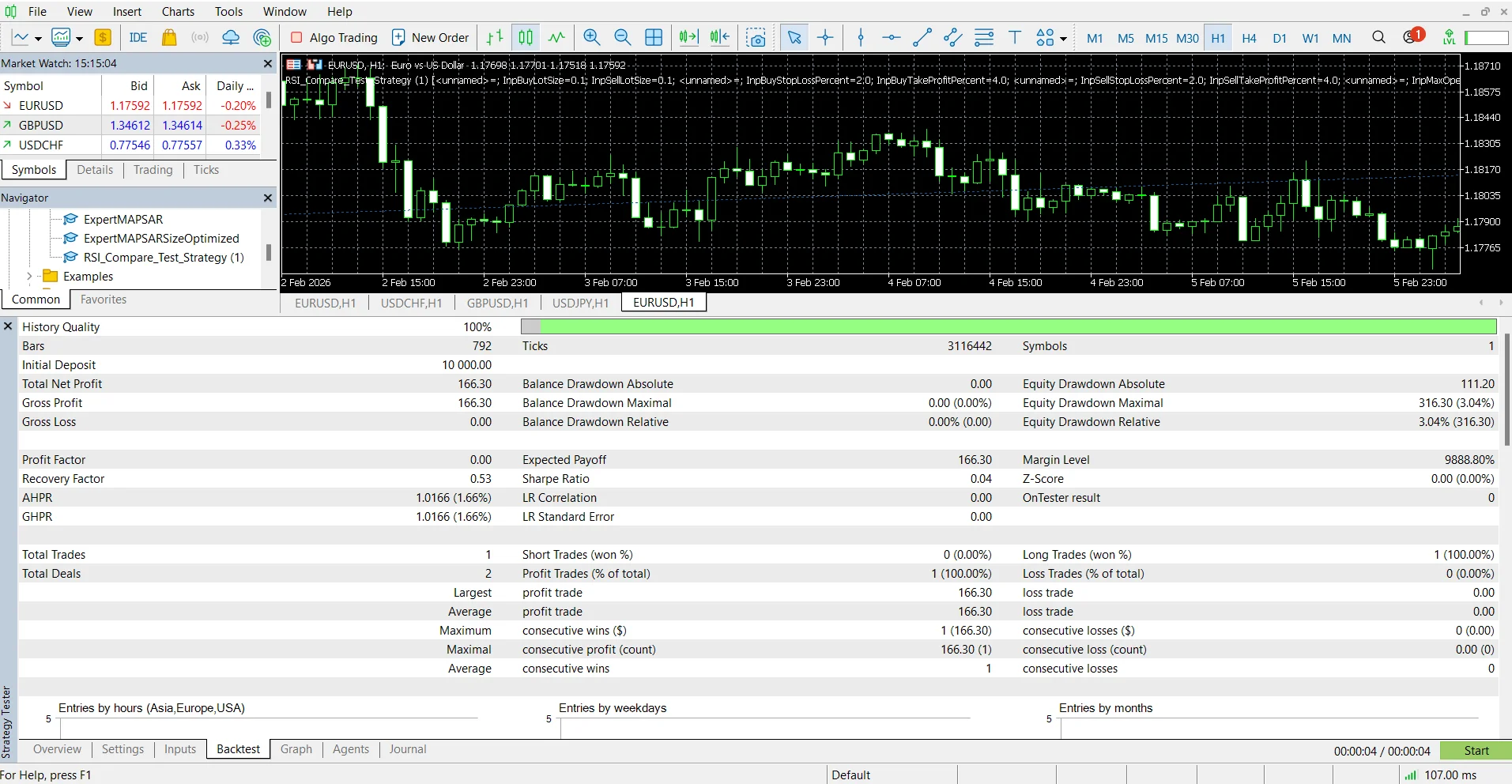Select GBPUSD row in Market Watch

130,125
